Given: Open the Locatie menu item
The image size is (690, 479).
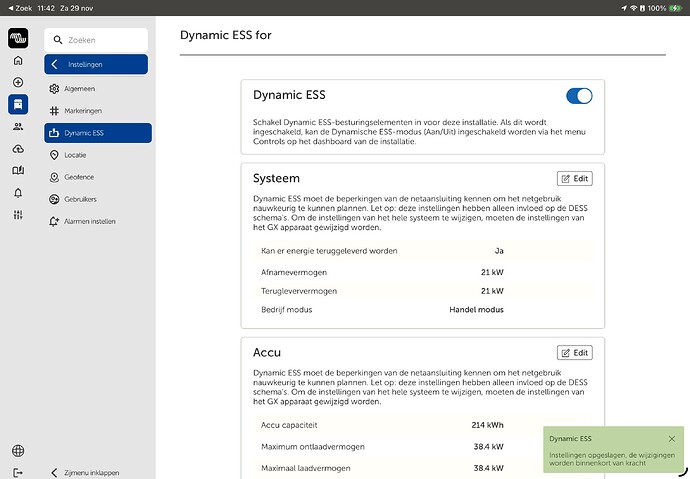Looking at the screenshot, I should tap(98, 155).
